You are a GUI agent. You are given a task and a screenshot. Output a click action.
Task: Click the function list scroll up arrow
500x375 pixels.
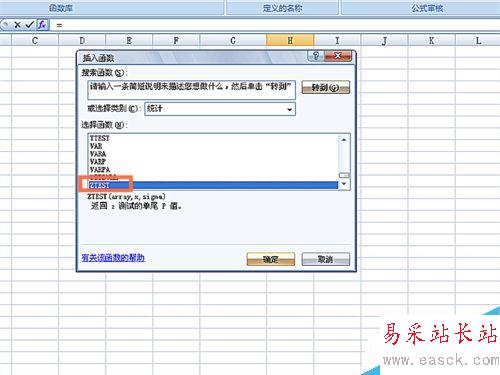pyautogui.click(x=344, y=140)
